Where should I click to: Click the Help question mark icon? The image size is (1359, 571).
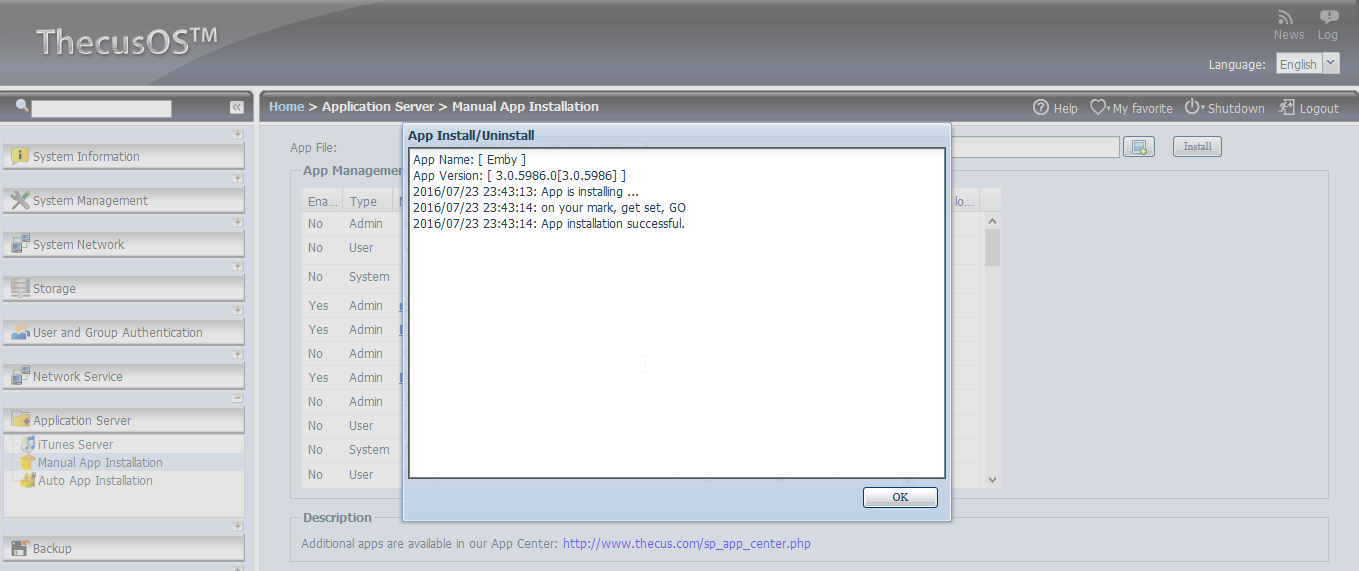coord(1041,107)
